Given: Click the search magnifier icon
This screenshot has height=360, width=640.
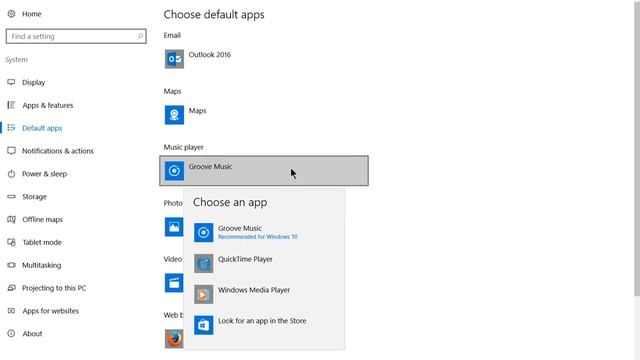Looking at the screenshot, I should [x=140, y=36].
